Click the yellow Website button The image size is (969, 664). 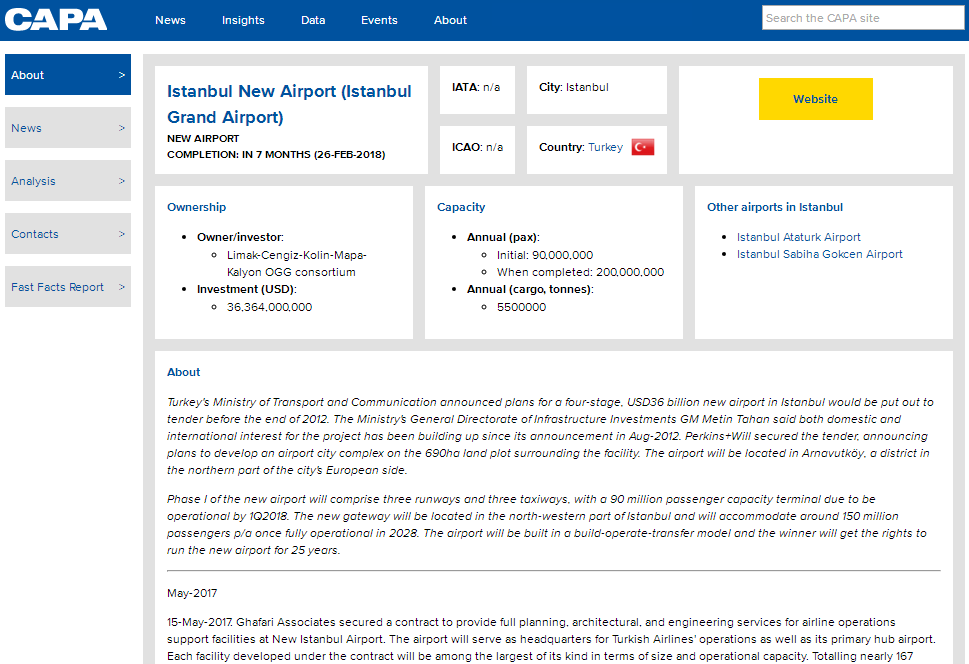(816, 99)
